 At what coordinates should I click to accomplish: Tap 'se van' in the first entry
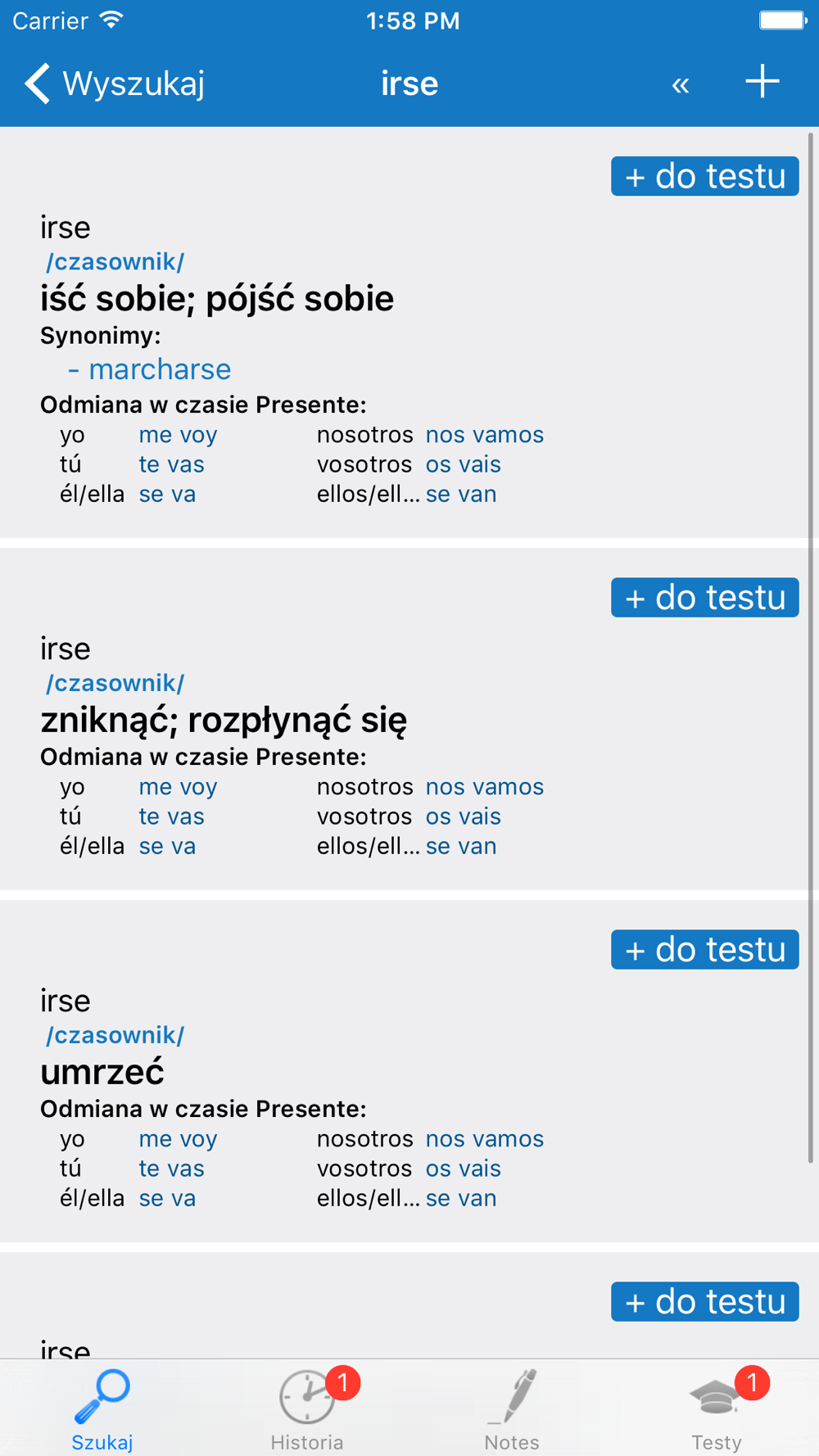click(x=461, y=495)
